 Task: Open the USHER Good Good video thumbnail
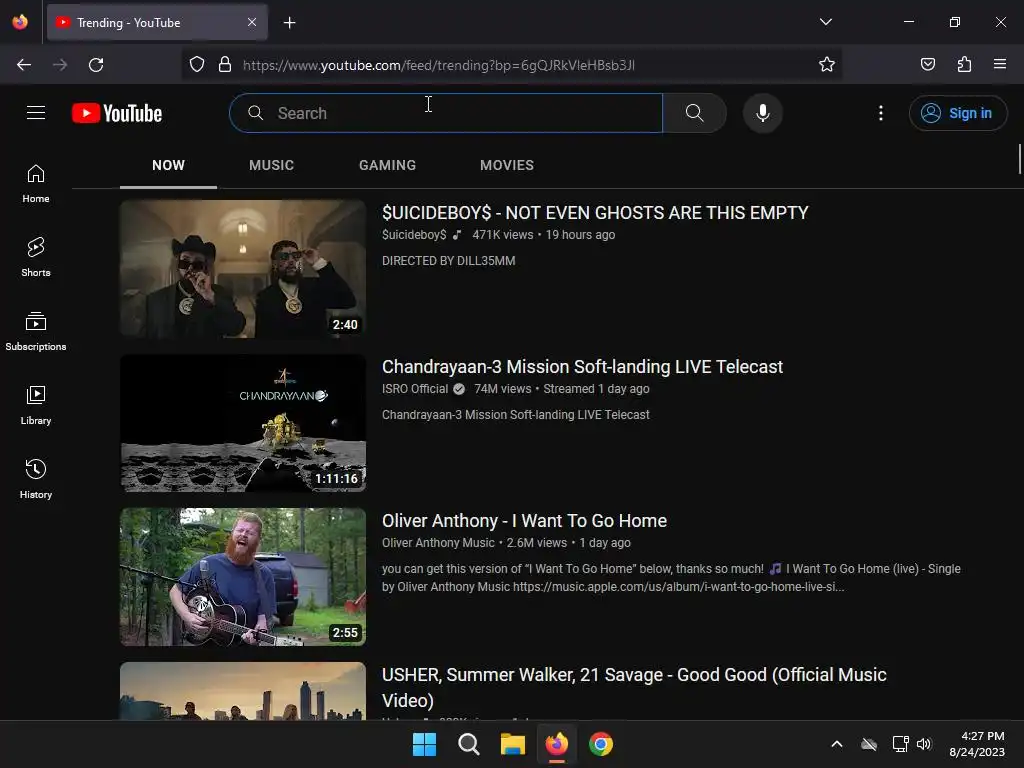243,691
